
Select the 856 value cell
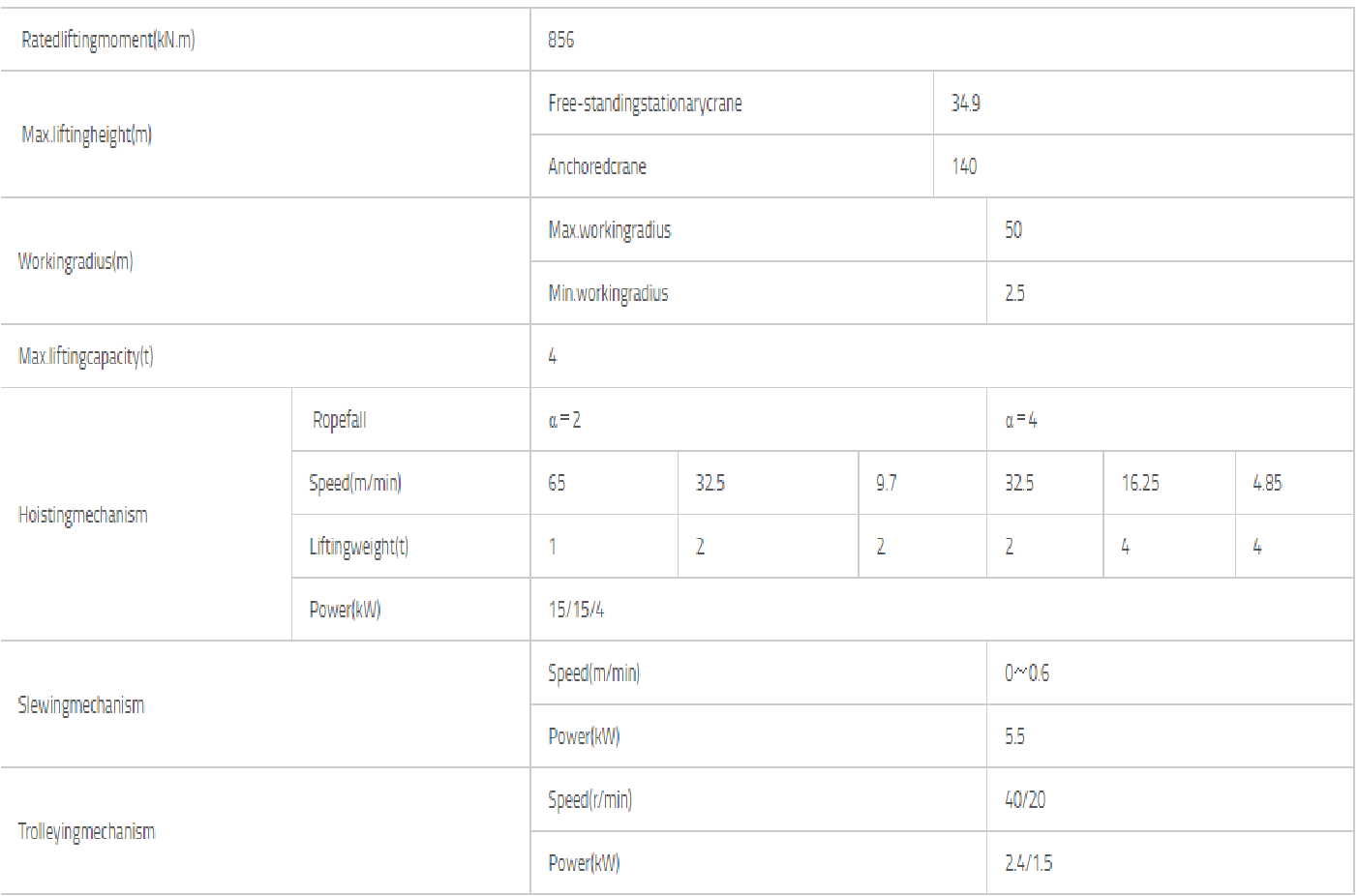click(561, 40)
